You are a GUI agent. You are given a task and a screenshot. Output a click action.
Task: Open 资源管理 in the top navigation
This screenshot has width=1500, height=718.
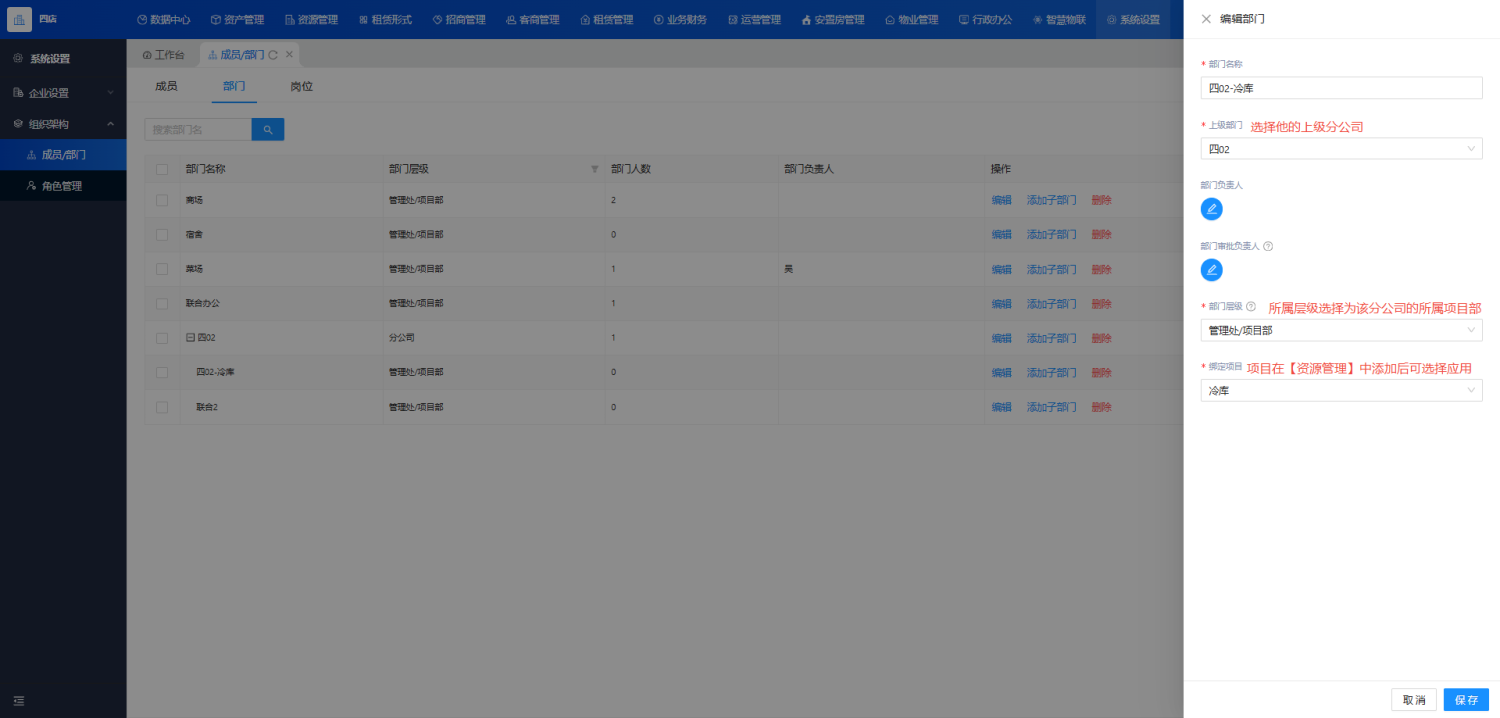pyautogui.click(x=311, y=19)
